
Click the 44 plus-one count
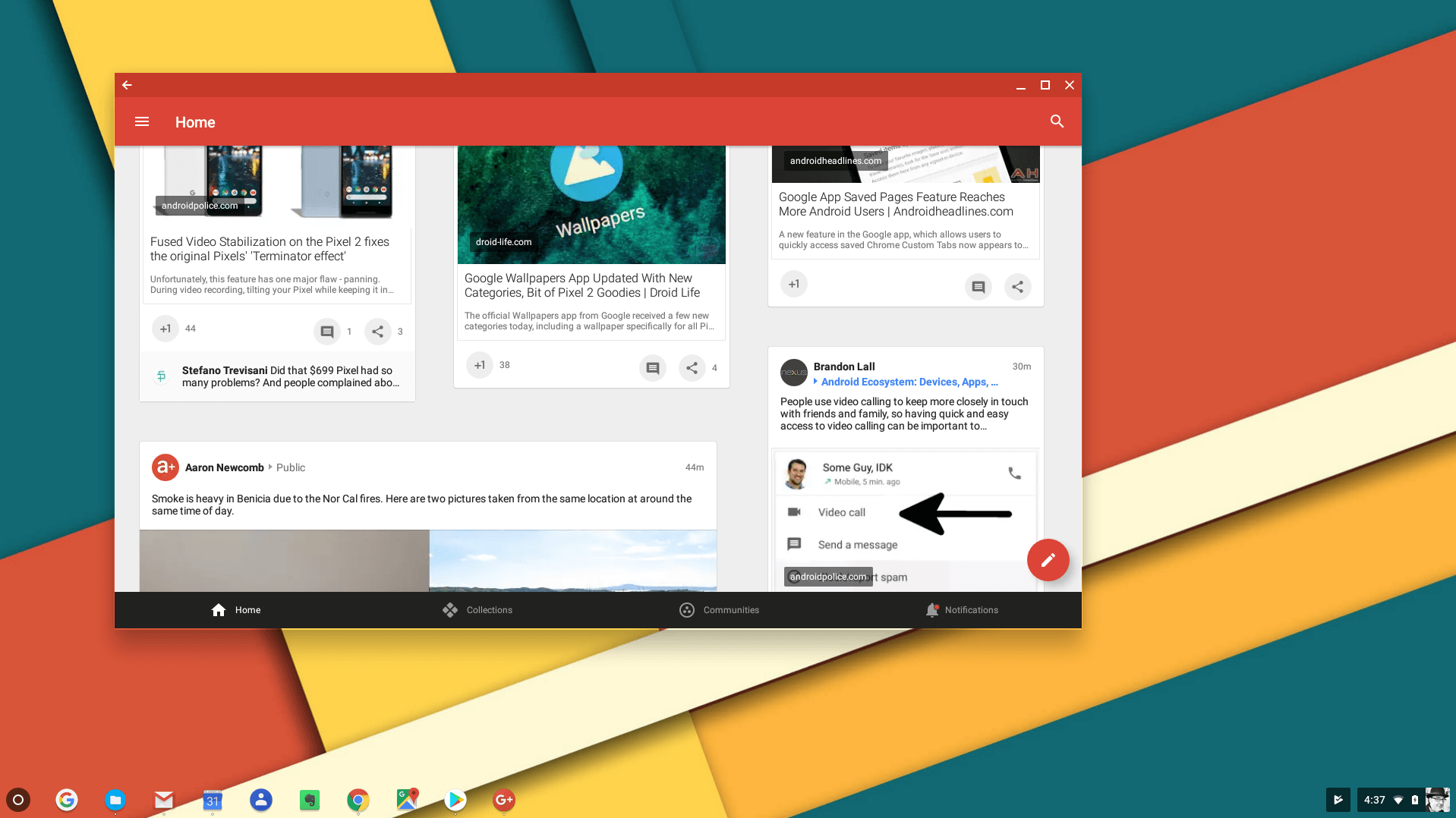tap(191, 329)
